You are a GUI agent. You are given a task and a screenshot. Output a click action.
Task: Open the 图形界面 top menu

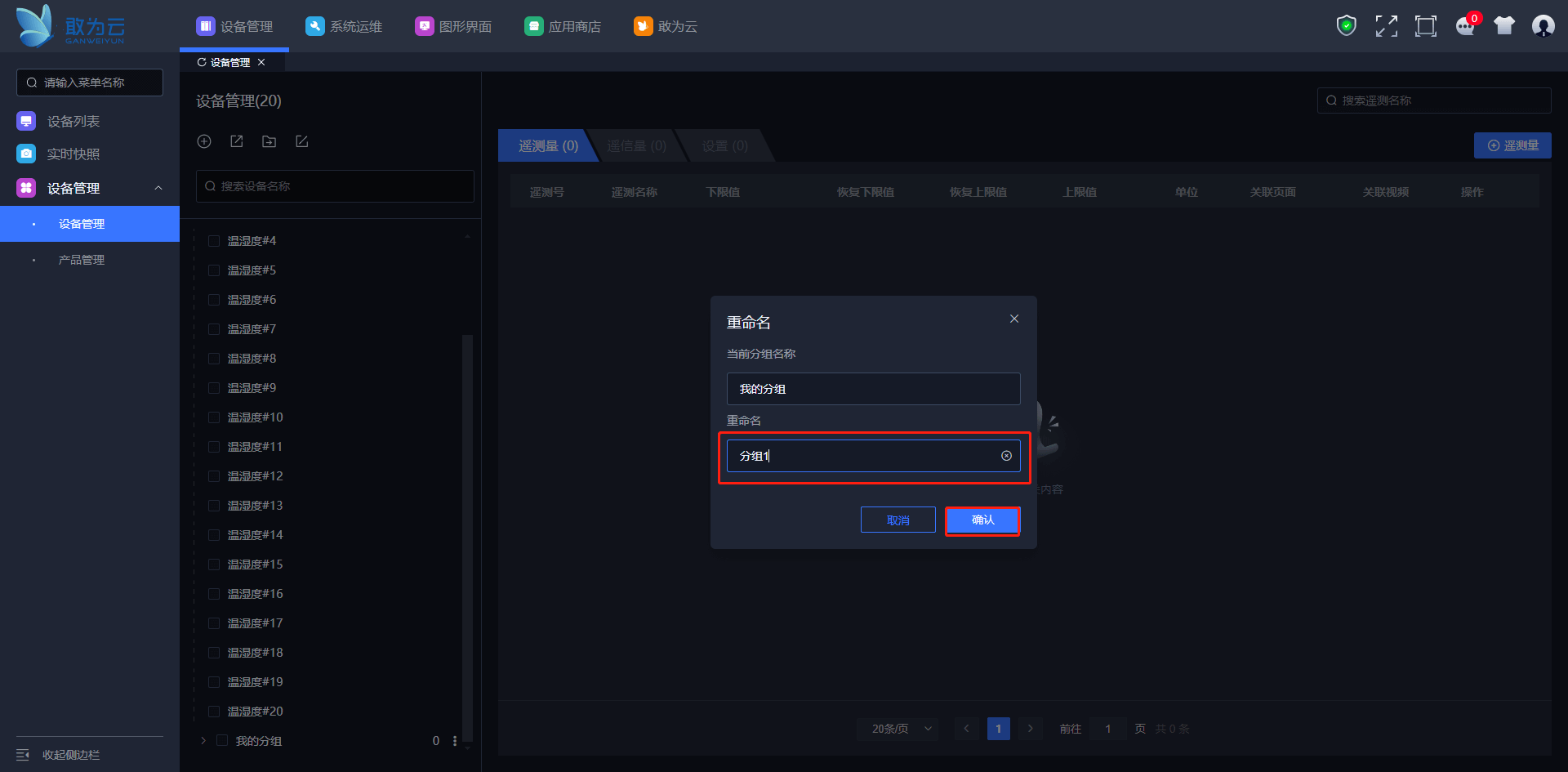(x=453, y=26)
